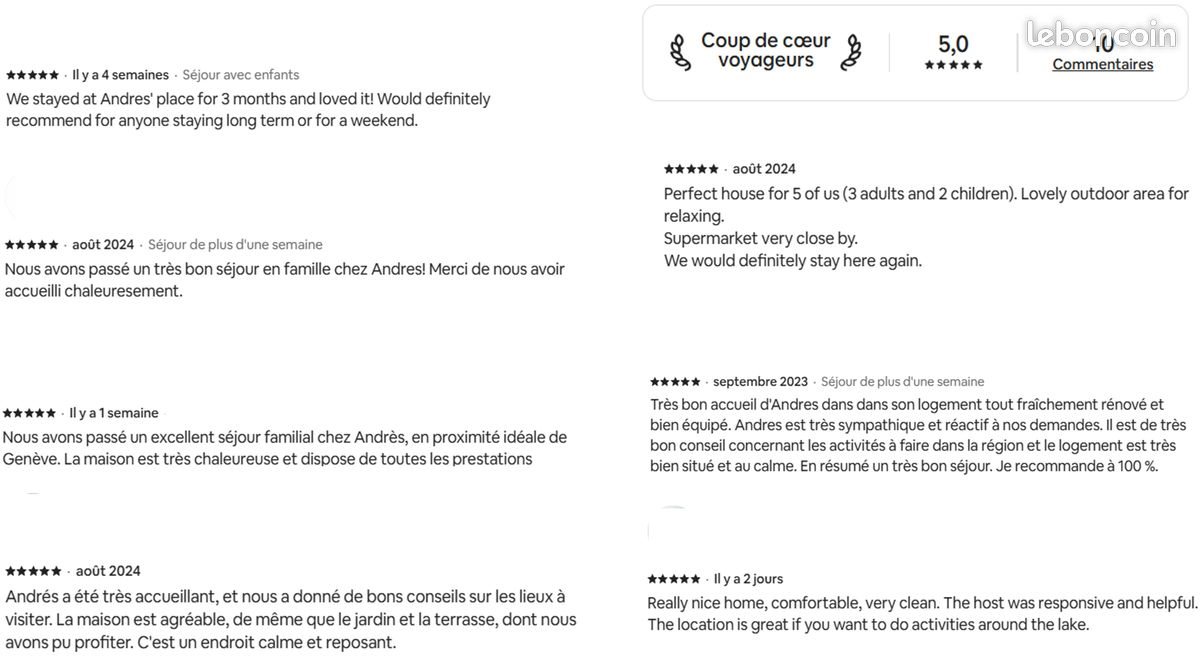Open the Commentaires link

[x=1102, y=64]
